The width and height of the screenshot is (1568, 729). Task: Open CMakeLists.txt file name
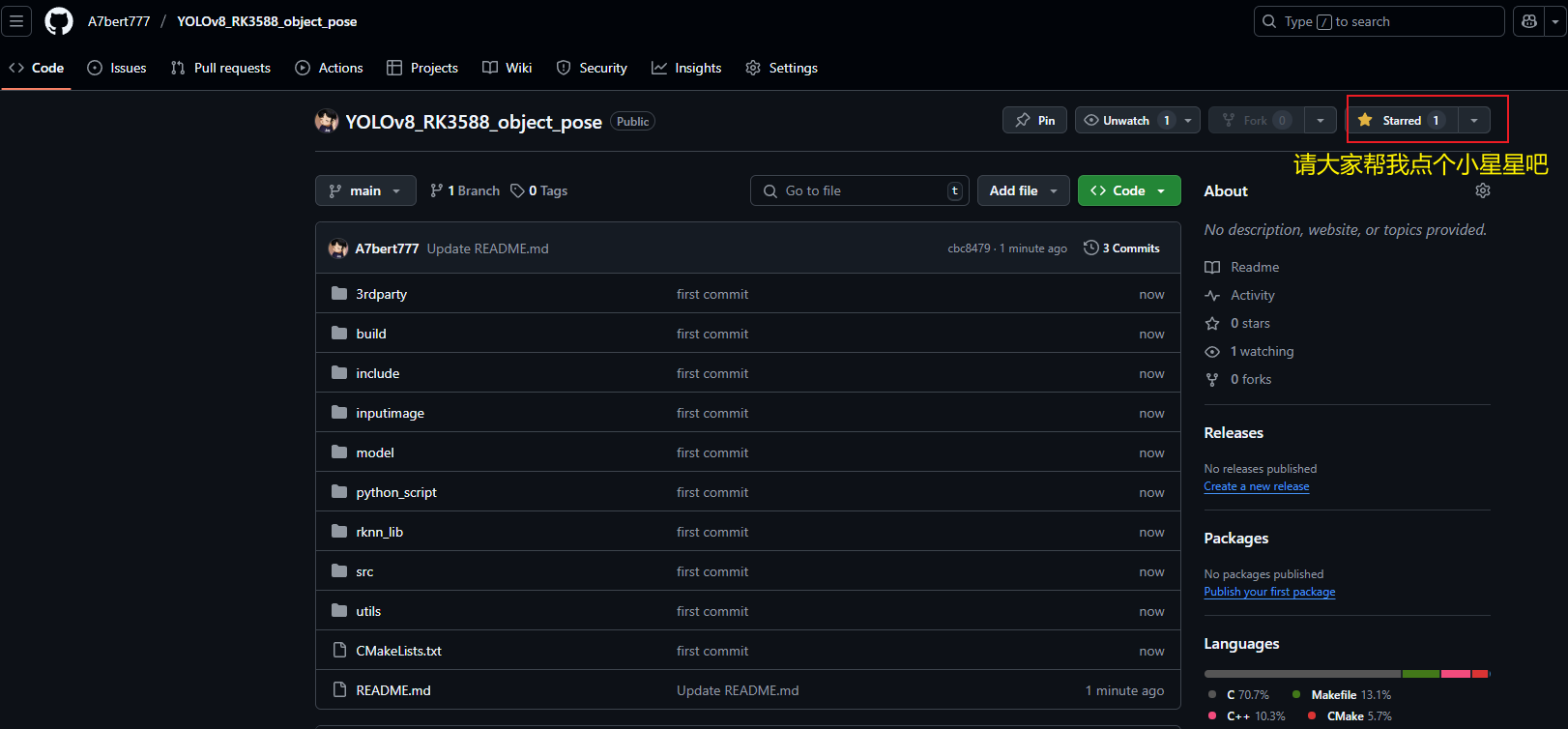point(398,651)
